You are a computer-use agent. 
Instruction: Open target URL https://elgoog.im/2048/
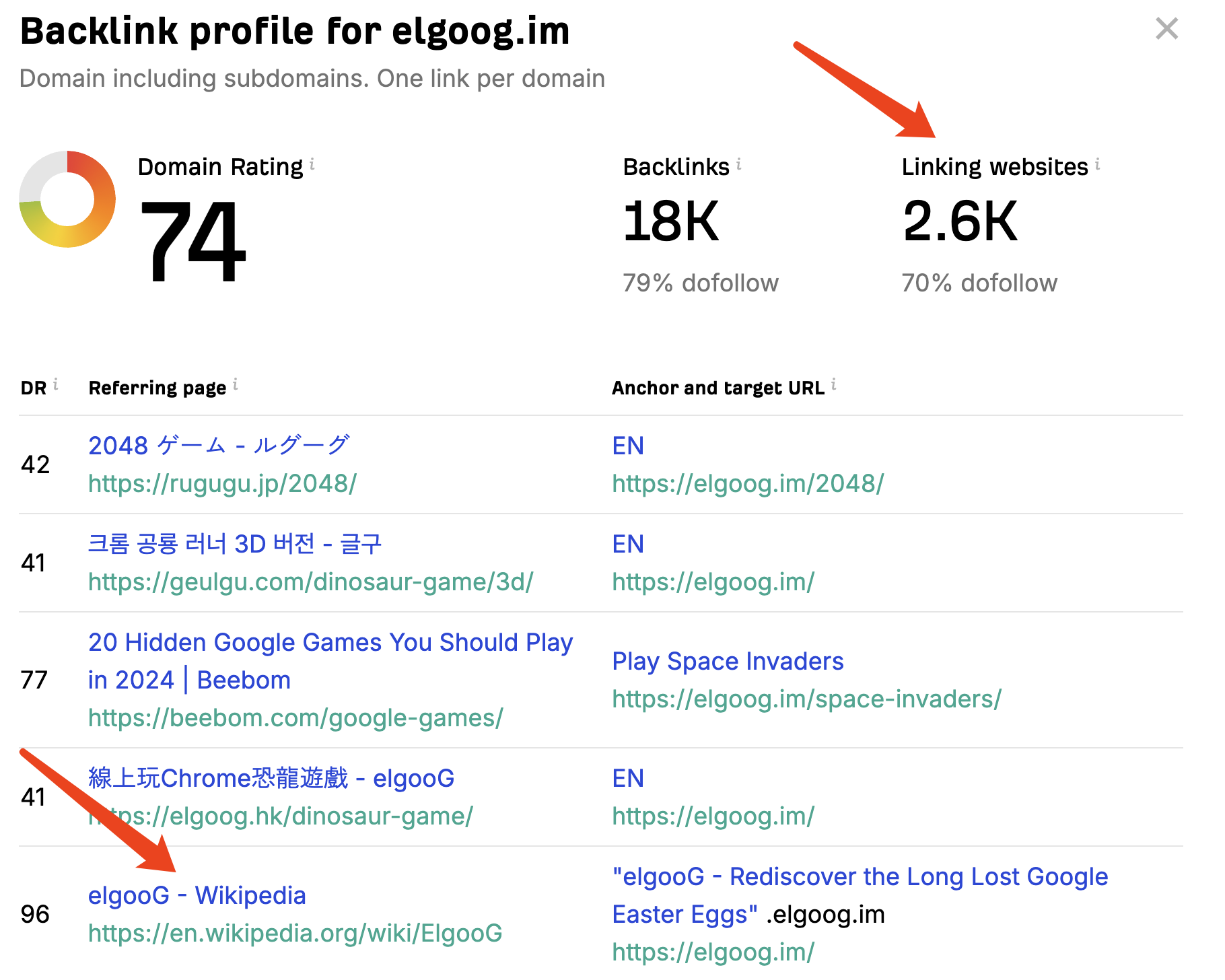coord(748,483)
